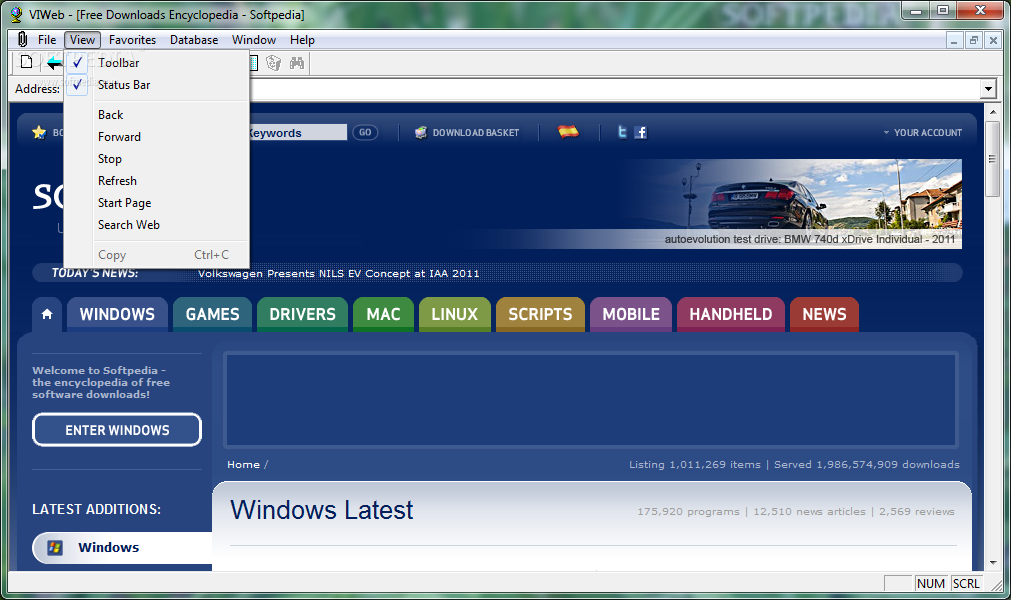Click the binoculars search toolbar icon

pyautogui.click(x=297, y=63)
